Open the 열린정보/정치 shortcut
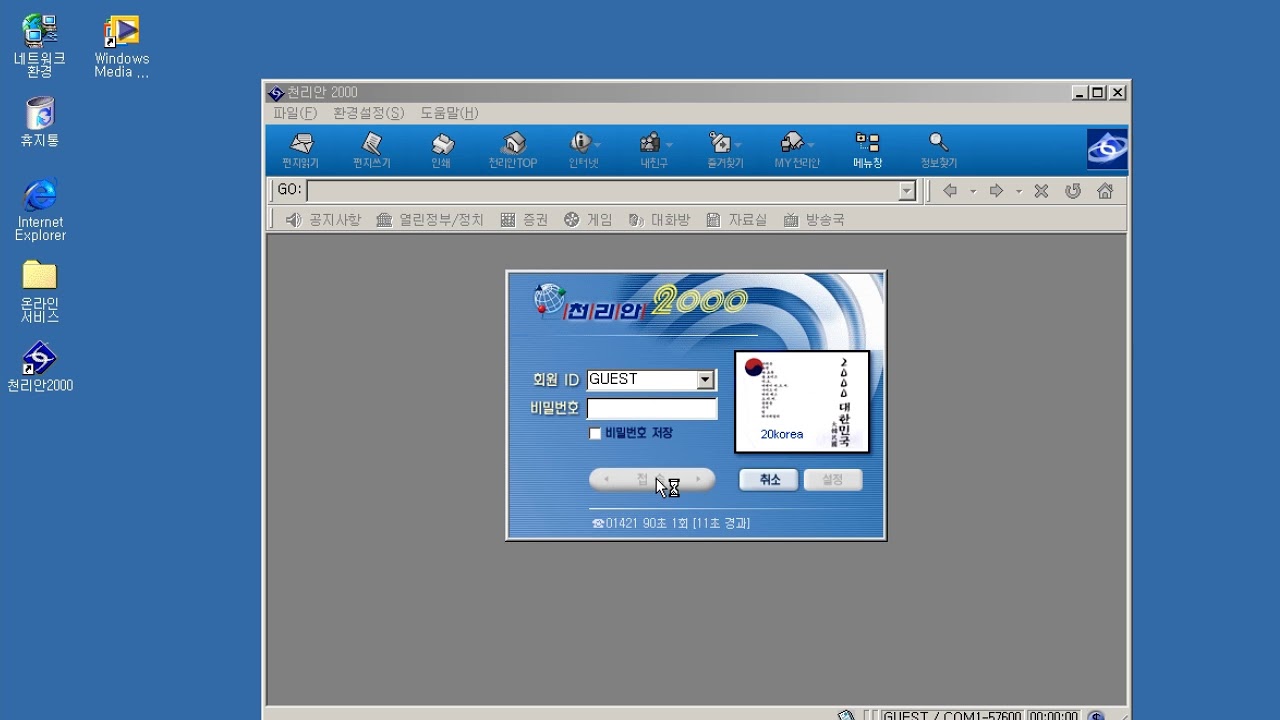 [430, 220]
